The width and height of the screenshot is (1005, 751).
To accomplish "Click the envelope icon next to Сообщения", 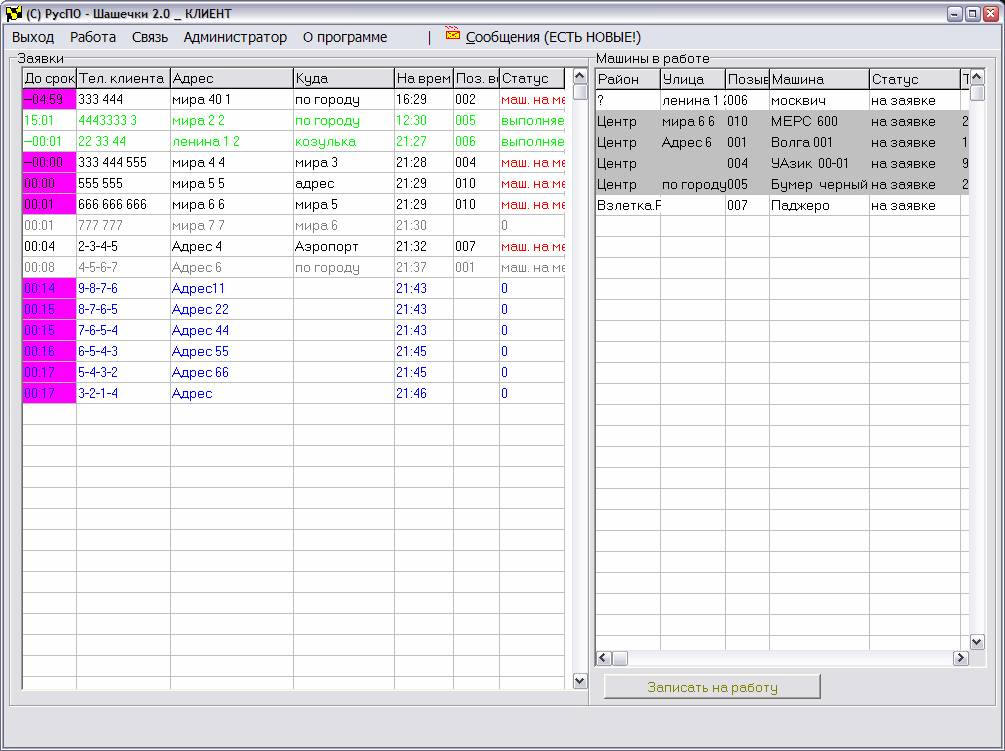I will [453, 35].
